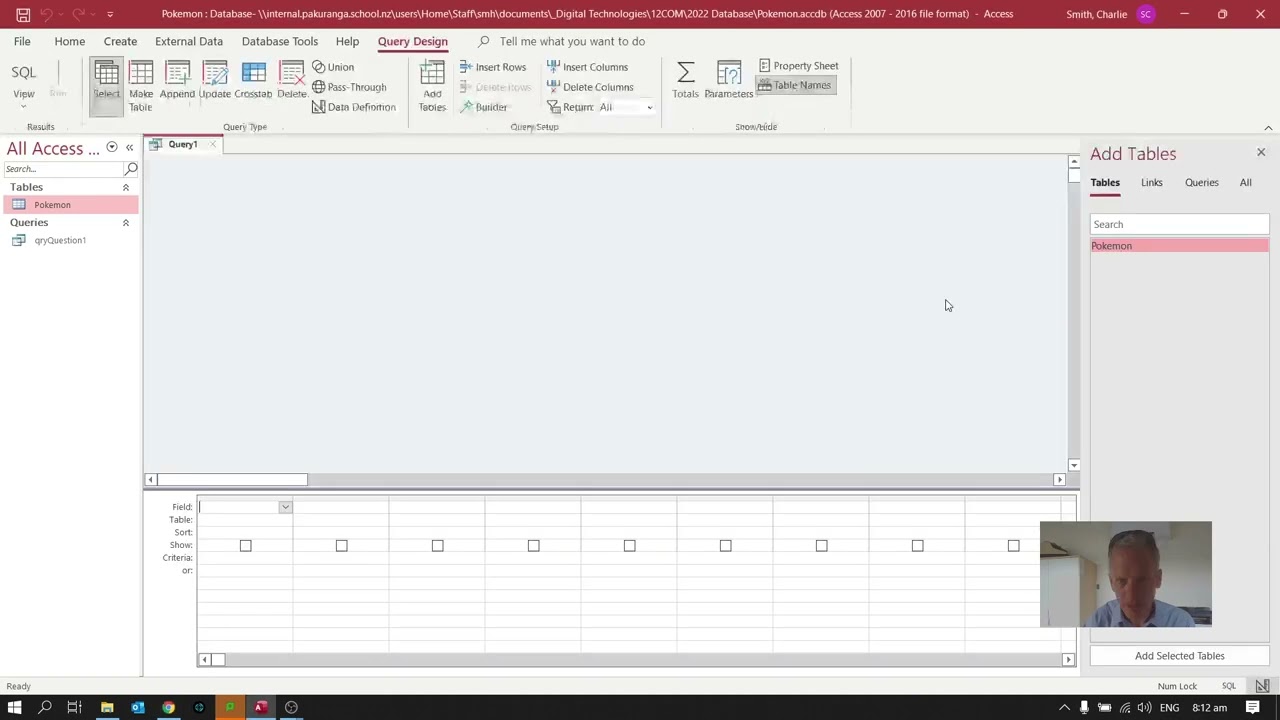This screenshot has width=1280, height=720.
Task: Open the Windows Start menu
Action: [14, 707]
